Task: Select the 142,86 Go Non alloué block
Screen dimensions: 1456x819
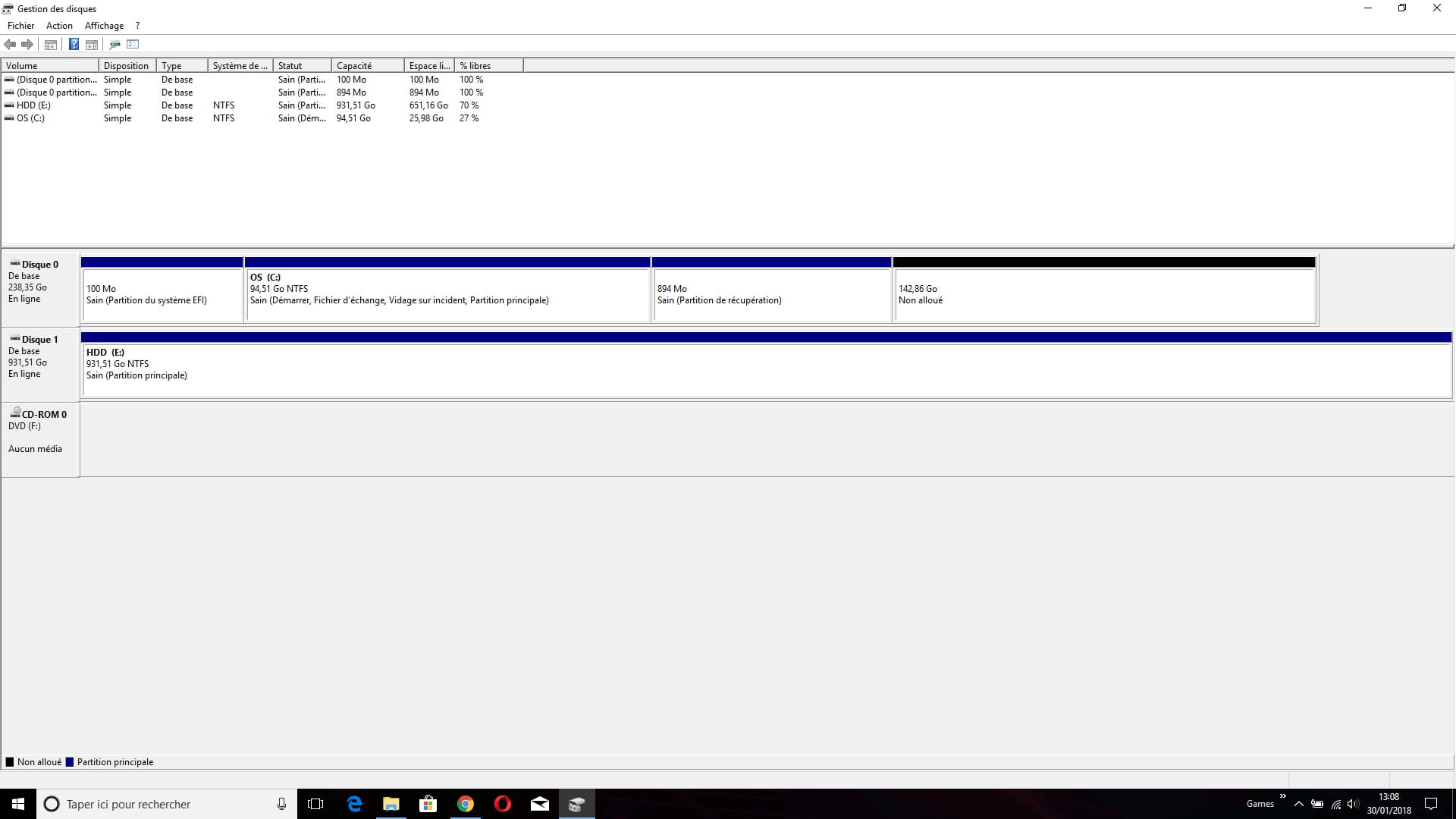Action: coord(1104,290)
